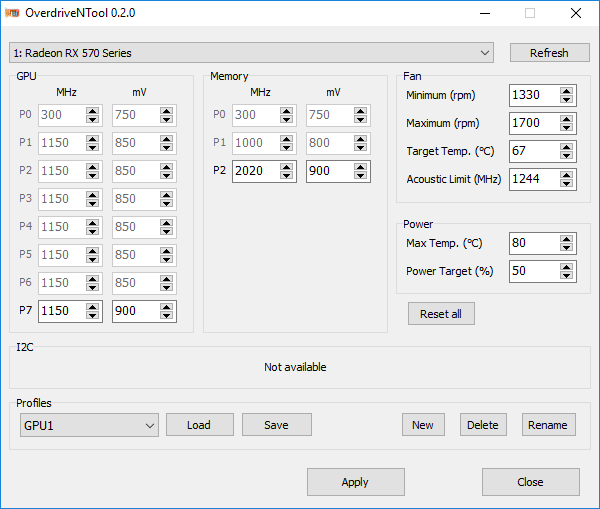Increase Target Temp with up arrow
The height and width of the screenshot is (509, 600).
(x=566, y=147)
